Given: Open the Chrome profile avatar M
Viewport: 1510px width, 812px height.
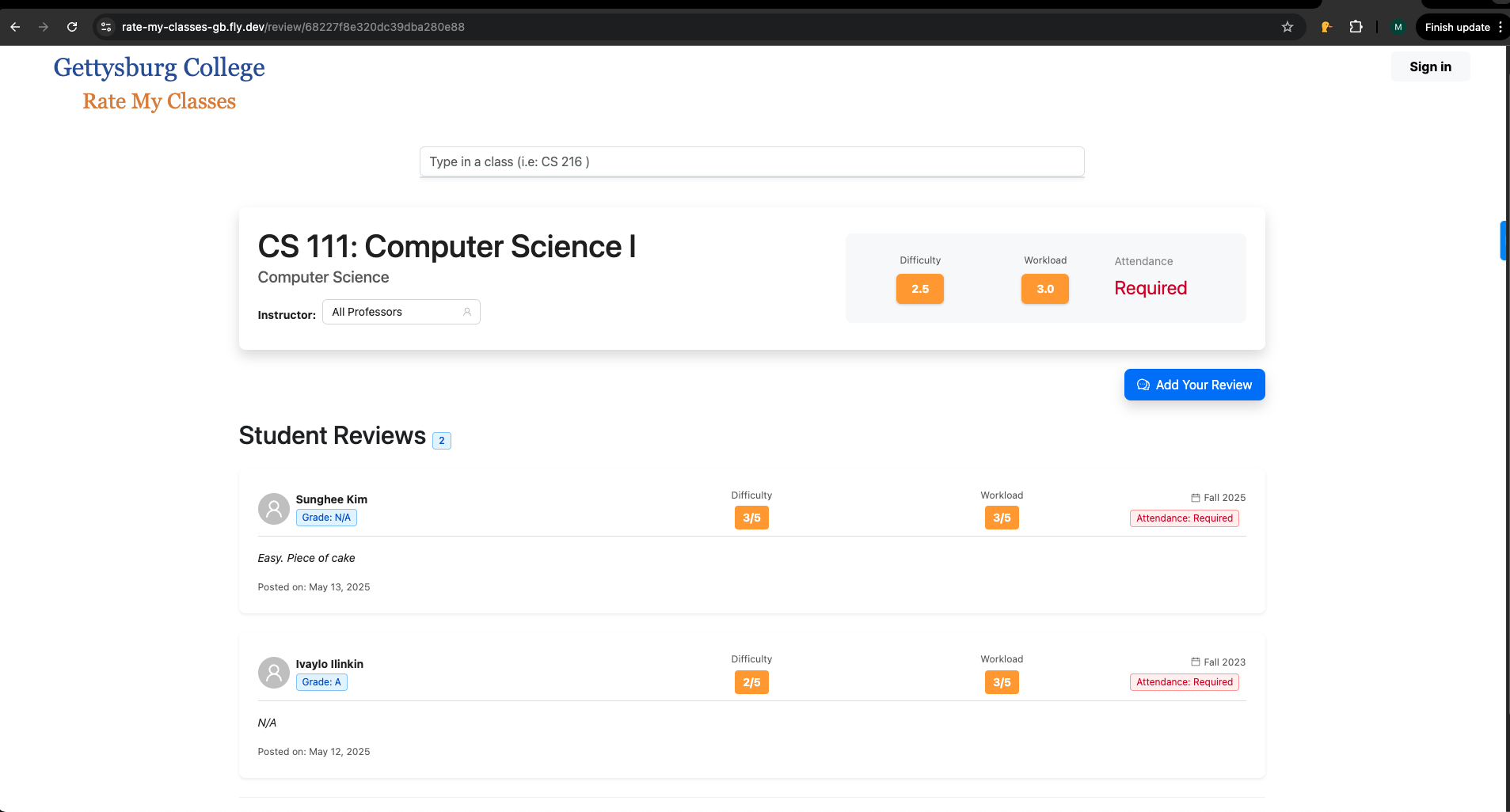Looking at the screenshot, I should click(1398, 27).
